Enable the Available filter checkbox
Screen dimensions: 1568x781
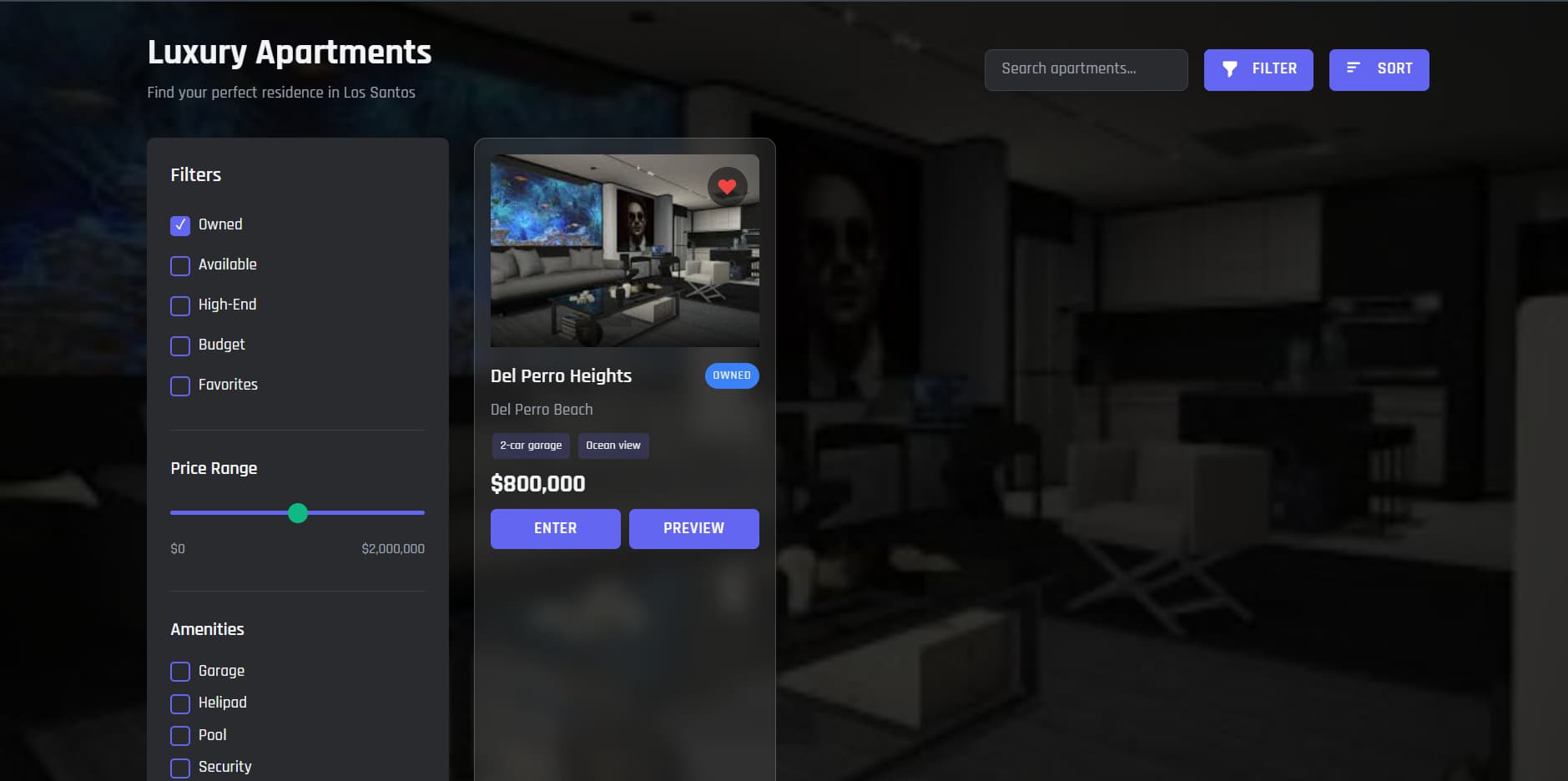180,265
